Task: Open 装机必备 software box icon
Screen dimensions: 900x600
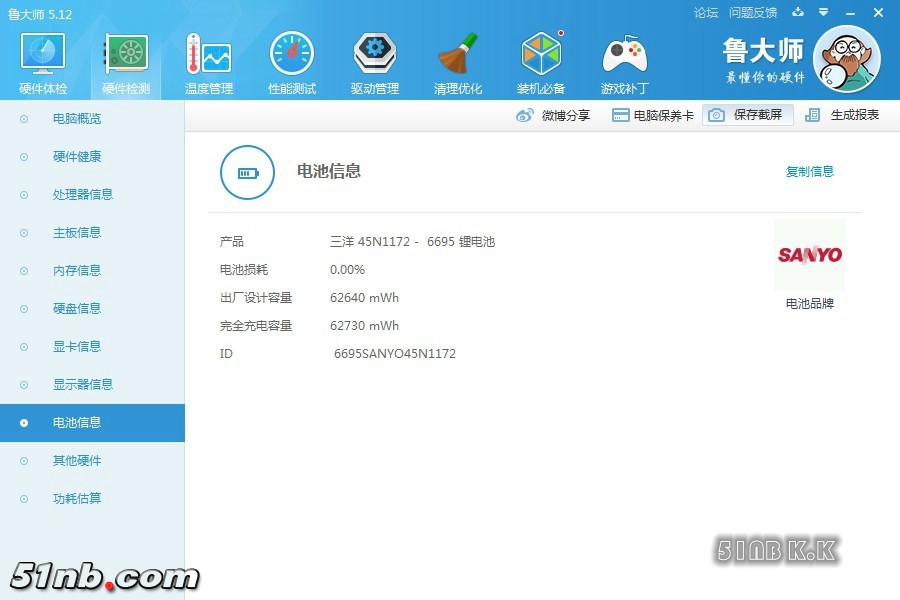Action: tap(541, 62)
